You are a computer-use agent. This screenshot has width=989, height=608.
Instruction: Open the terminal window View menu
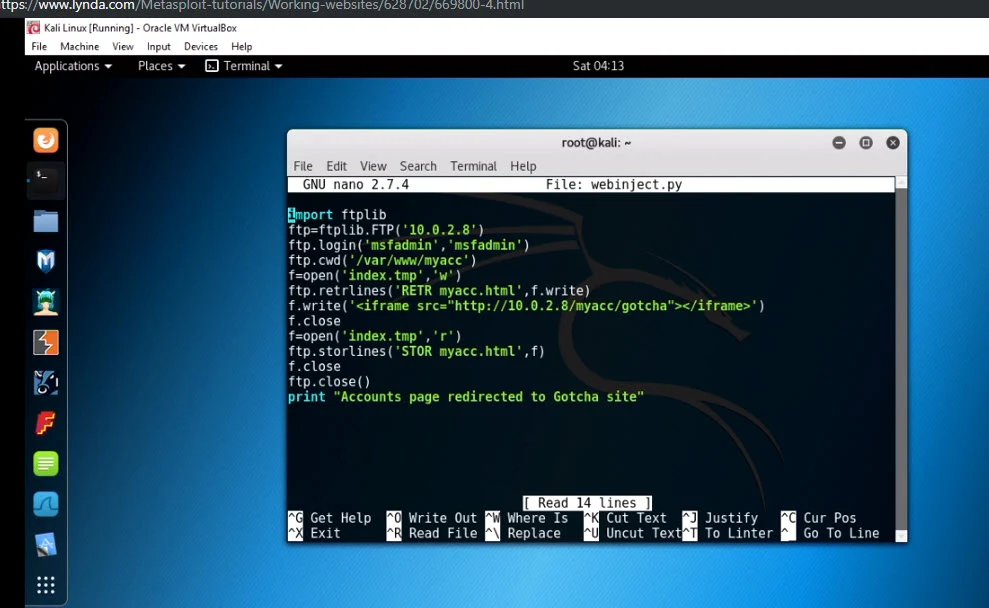point(373,166)
